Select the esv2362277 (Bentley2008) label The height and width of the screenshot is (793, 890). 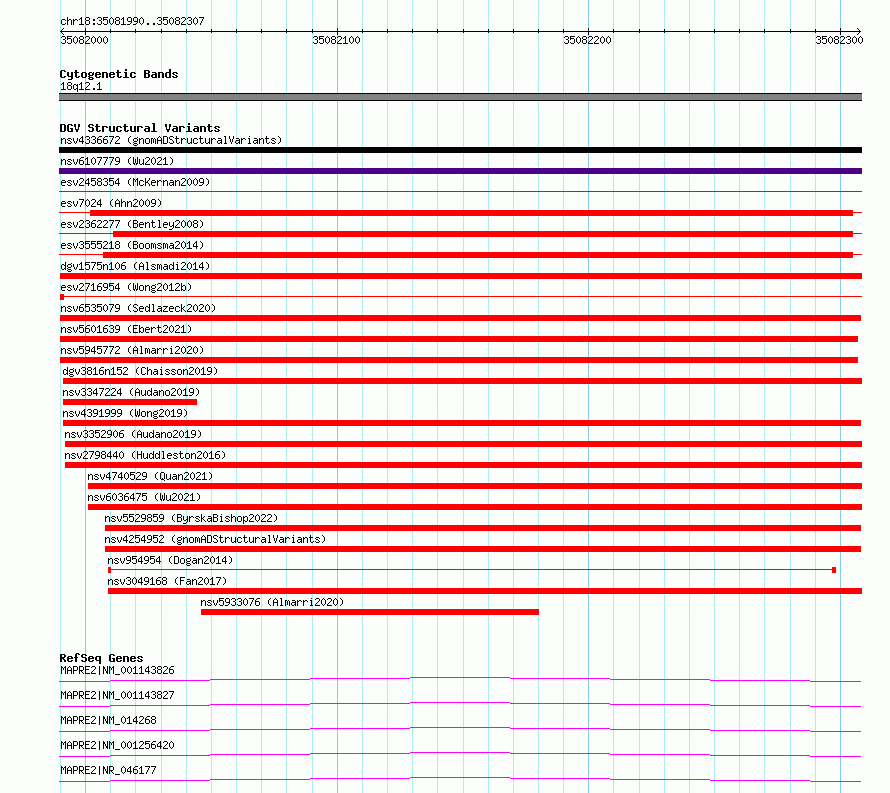tap(132, 224)
